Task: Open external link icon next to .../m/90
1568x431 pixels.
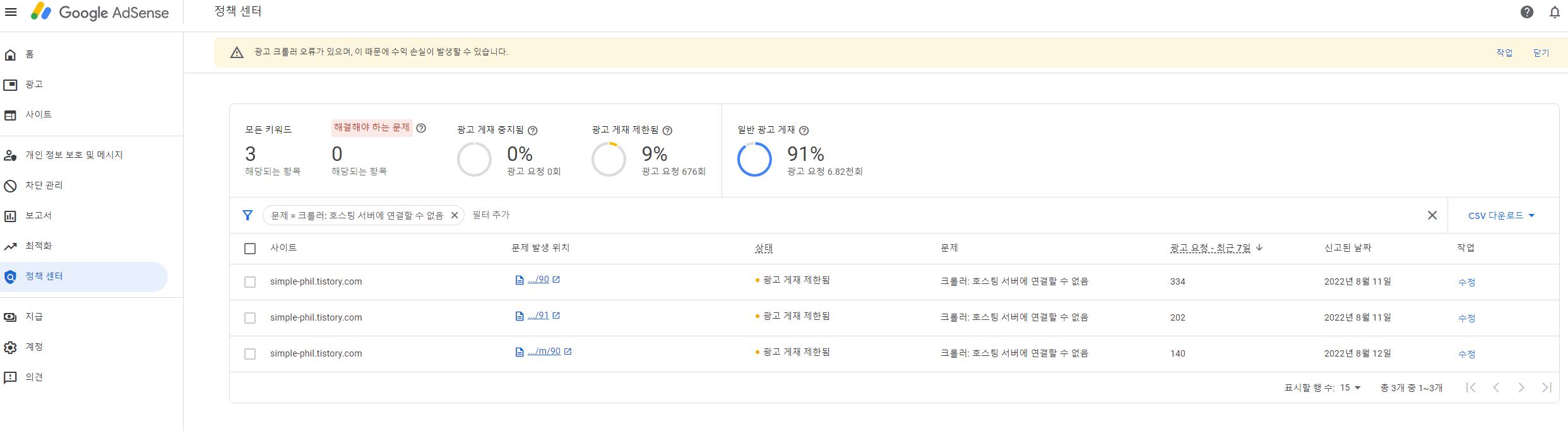Action: pyautogui.click(x=567, y=351)
